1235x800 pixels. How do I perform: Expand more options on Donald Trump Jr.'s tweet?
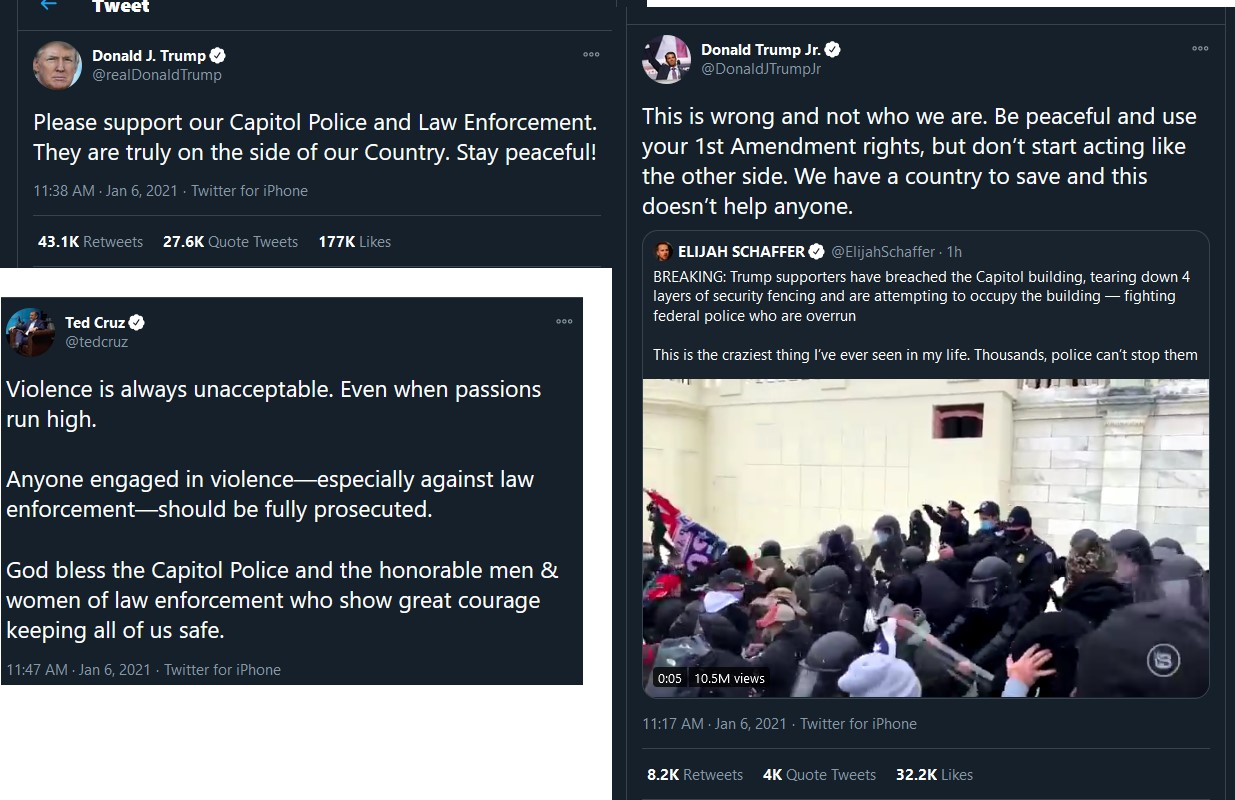(1200, 49)
